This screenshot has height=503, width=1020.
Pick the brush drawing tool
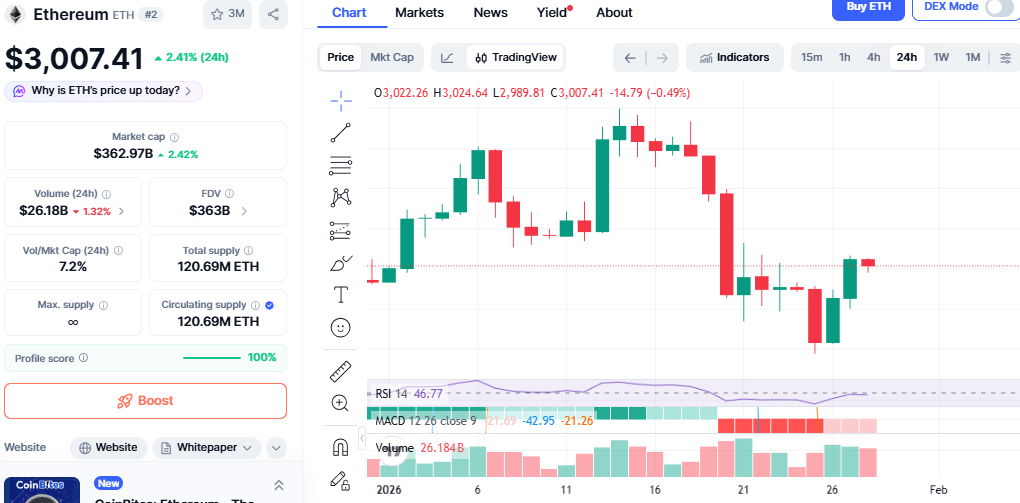point(341,264)
